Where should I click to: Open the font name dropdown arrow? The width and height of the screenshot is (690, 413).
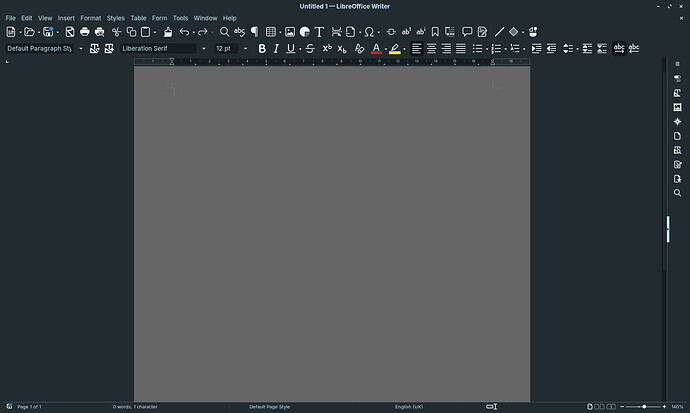[x=203, y=48]
